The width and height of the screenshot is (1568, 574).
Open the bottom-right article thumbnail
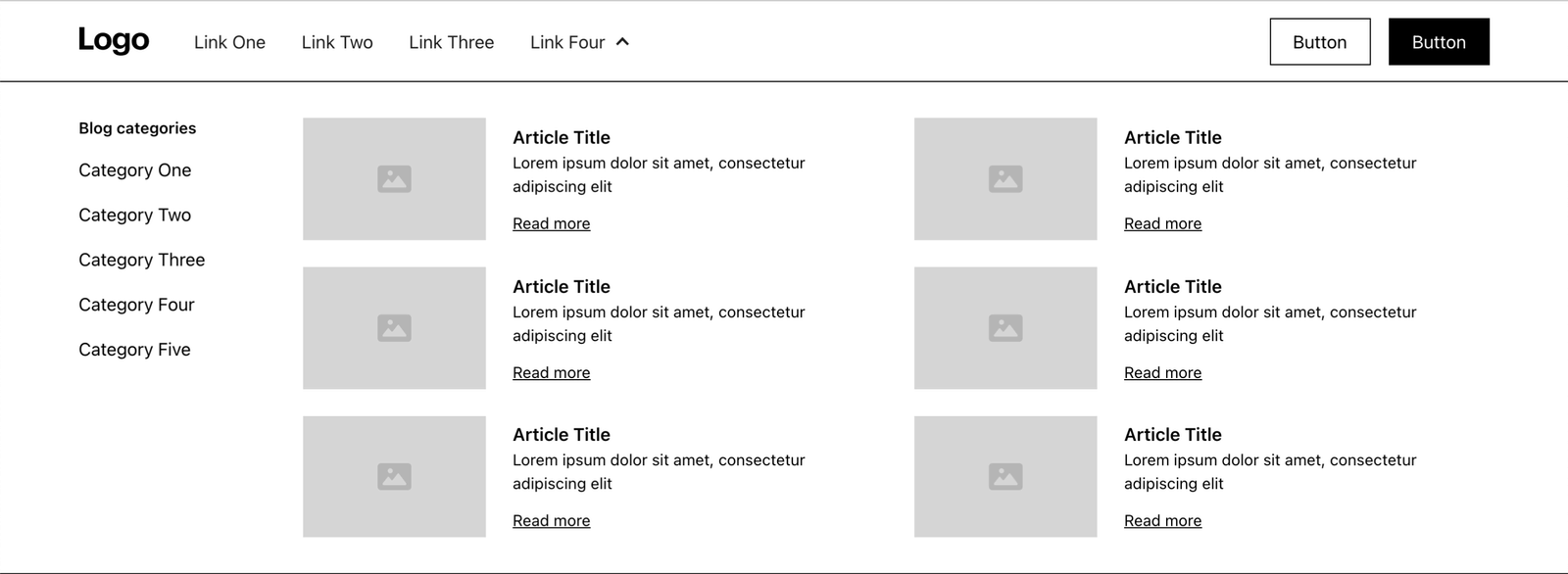pos(1005,477)
